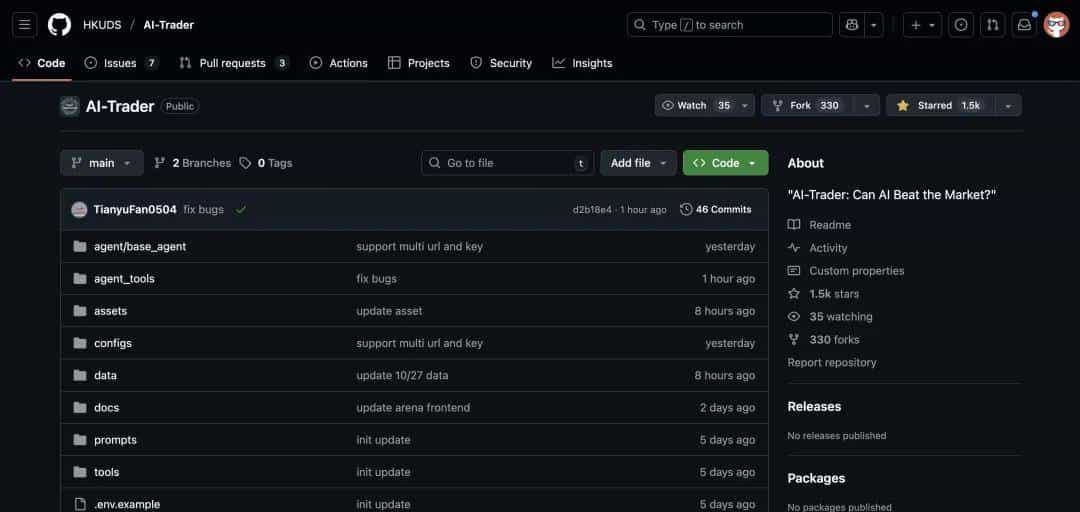Open the tools folder
This screenshot has height=512, width=1080.
tap(107, 472)
